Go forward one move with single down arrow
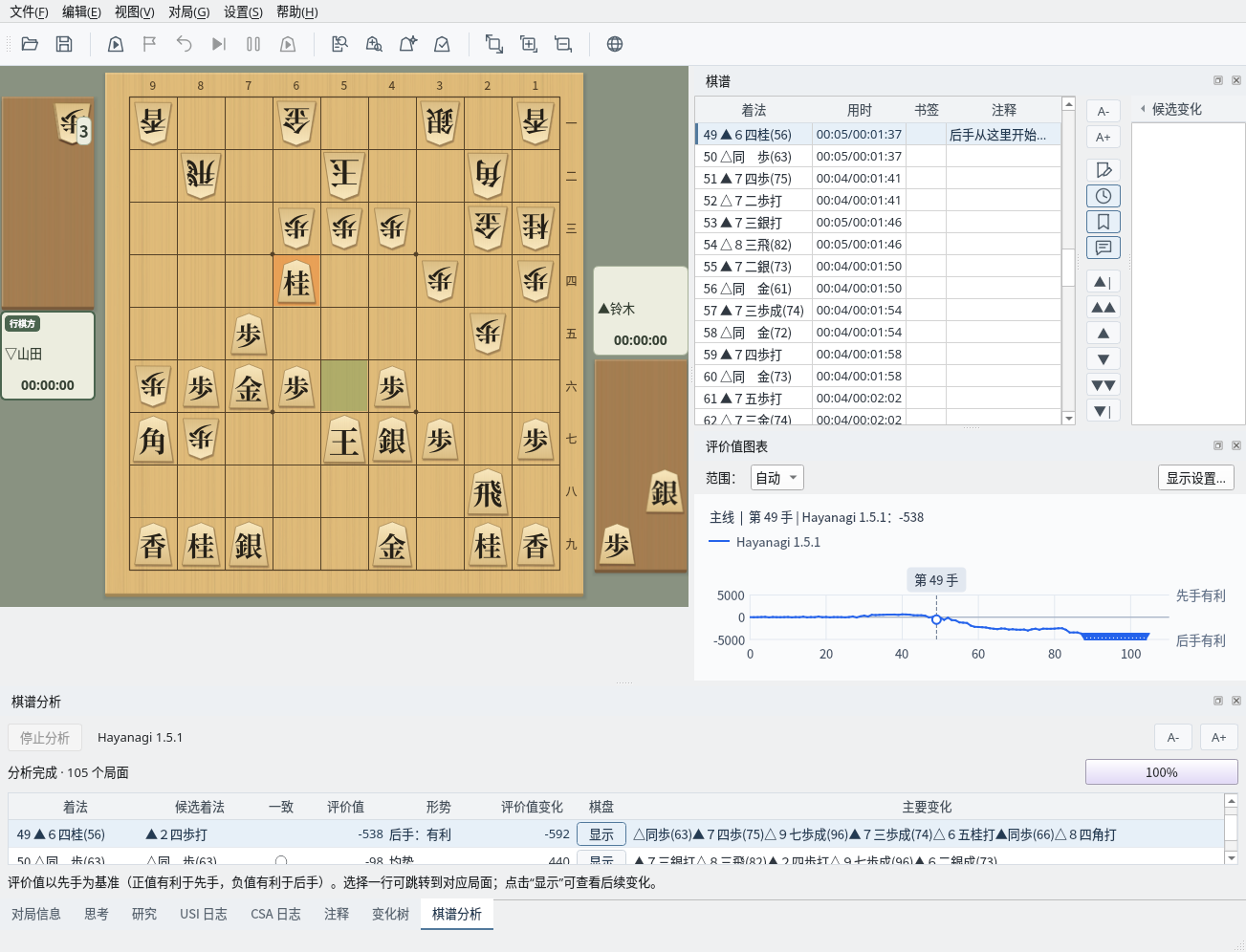This screenshot has height=952, width=1246. [x=1104, y=359]
